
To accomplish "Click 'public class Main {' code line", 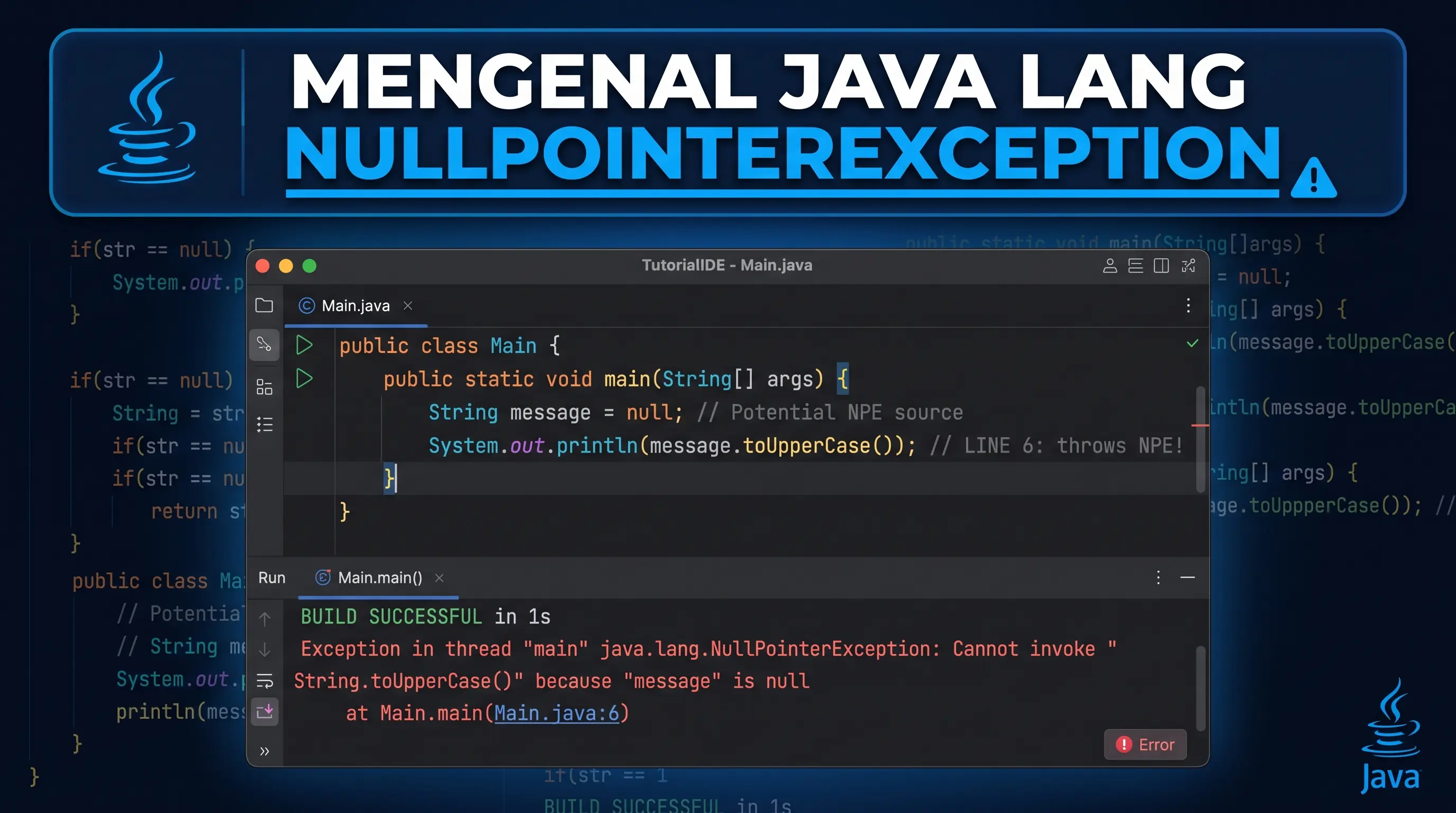I will [x=449, y=346].
